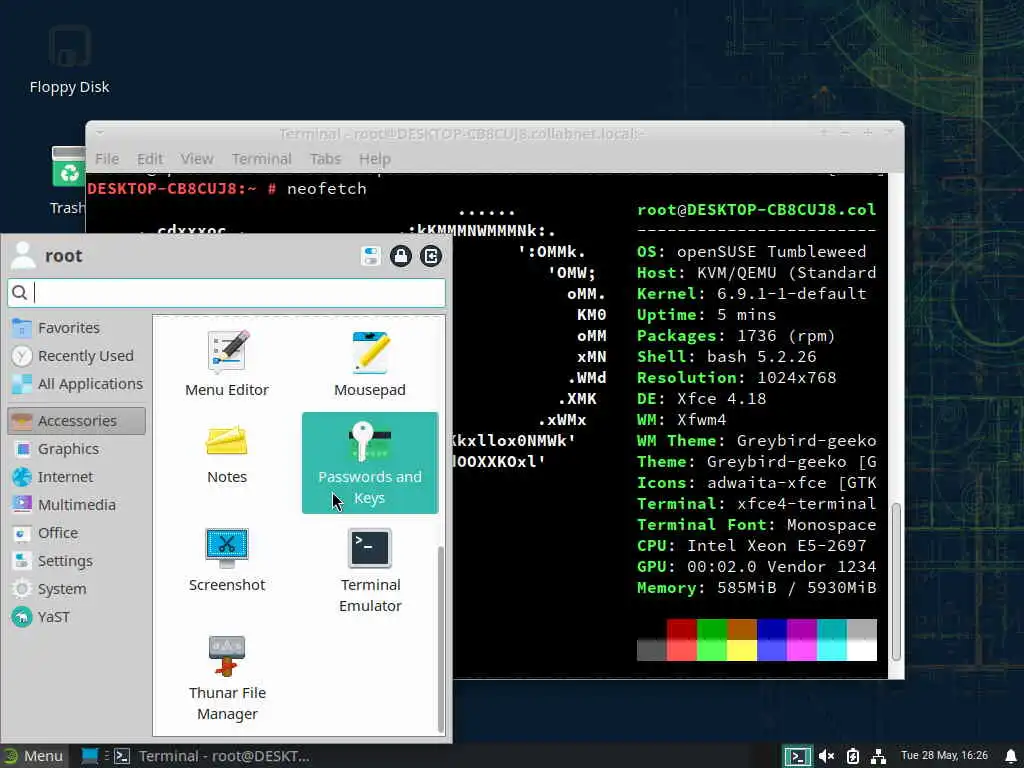The width and height of the screenshot is (1024, 768).
Task: Launch Menu Editor from Accessories
Action: point(227,363)
